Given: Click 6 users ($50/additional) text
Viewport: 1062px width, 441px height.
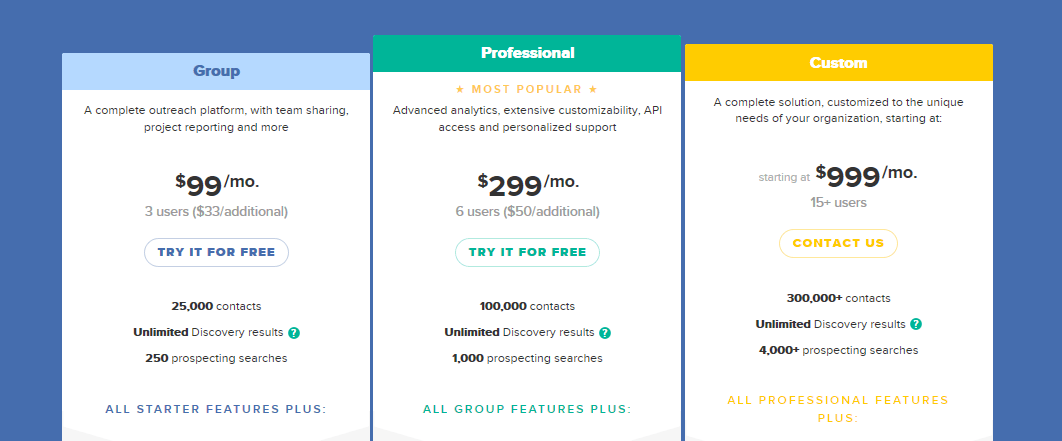Looking at the screenshot, I should coord(527,211).
